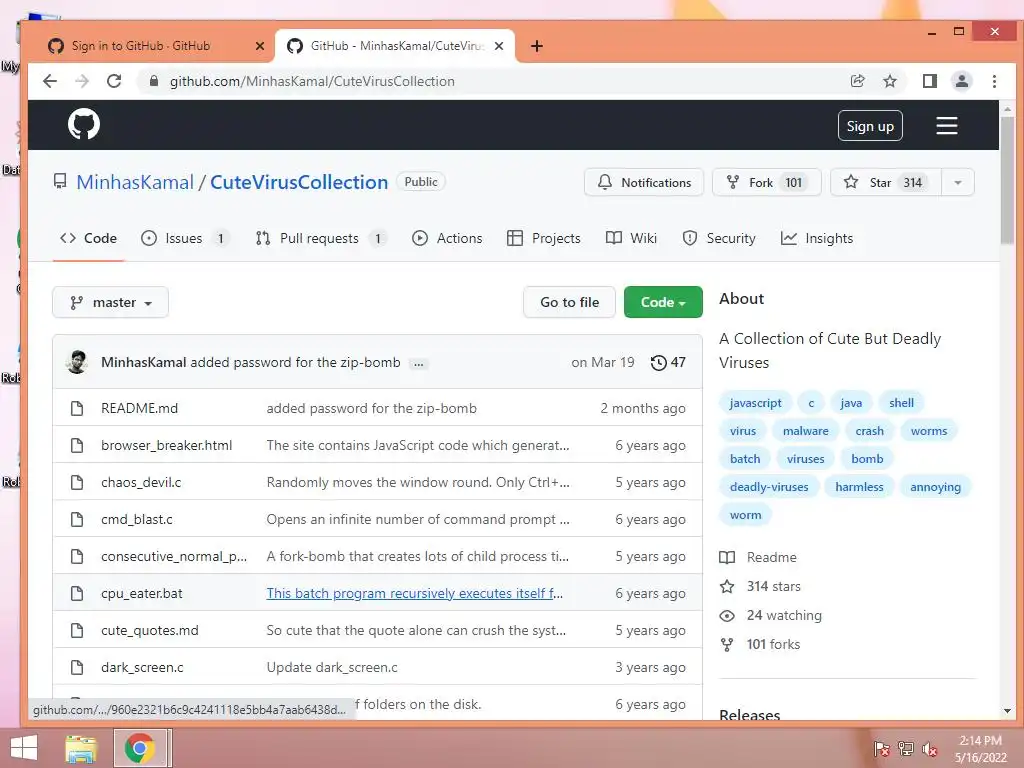Click the file icon beside chaos_devil.c

point(77,482)
